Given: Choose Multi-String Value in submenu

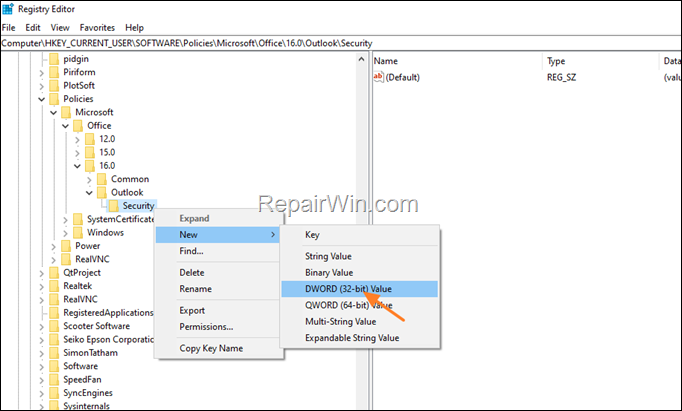Looking at the screenshot, I should [359, 322].
